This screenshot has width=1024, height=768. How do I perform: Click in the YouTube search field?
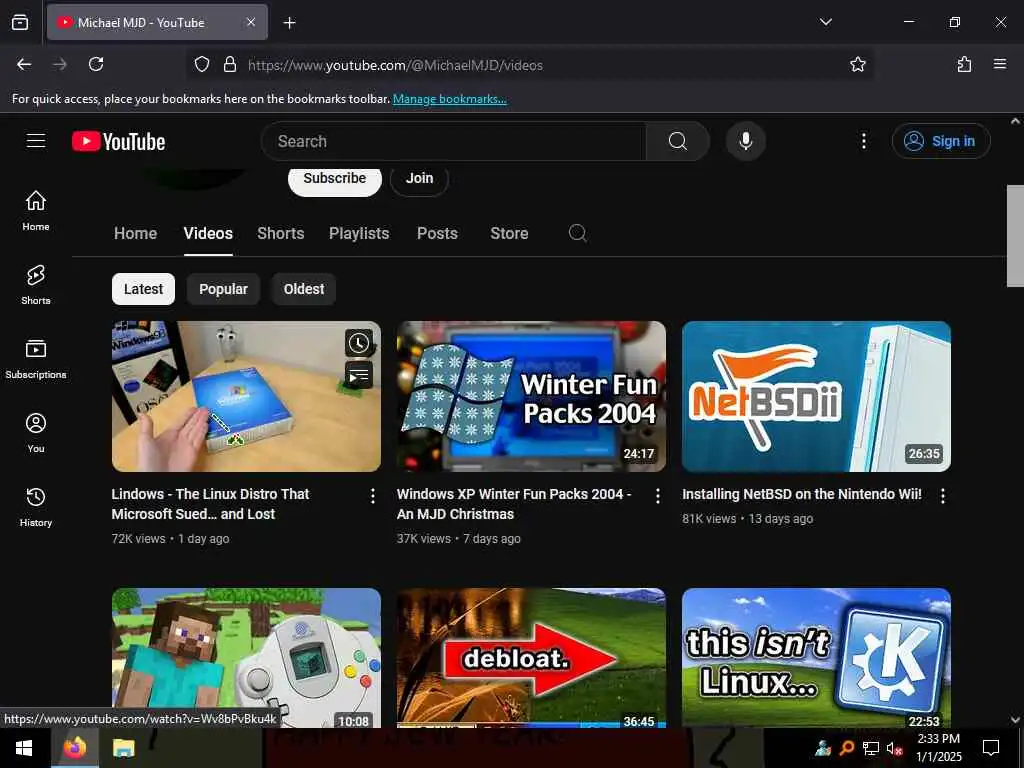point(454,141)
